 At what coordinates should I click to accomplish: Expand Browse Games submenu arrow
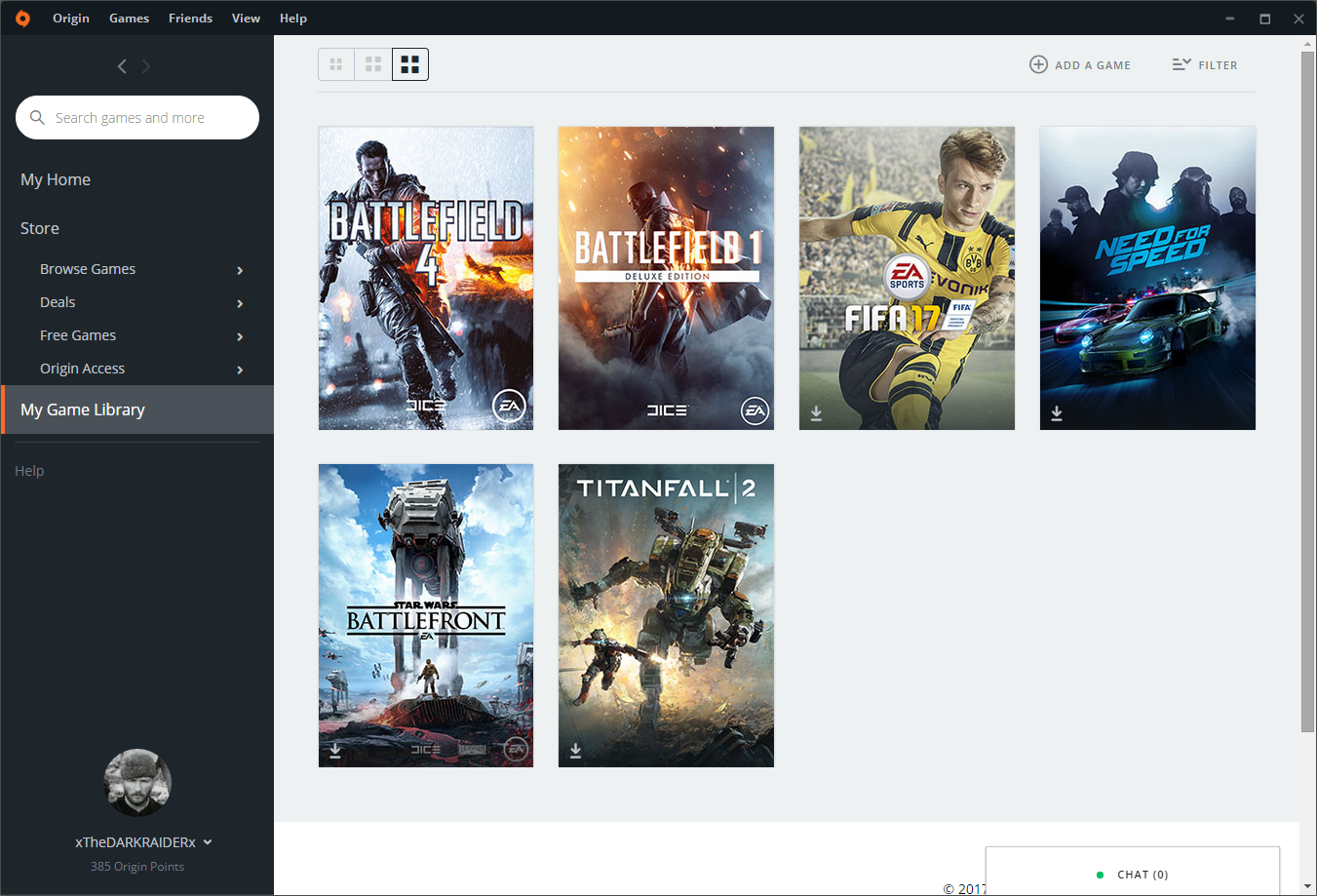click(x=240, y=270)
